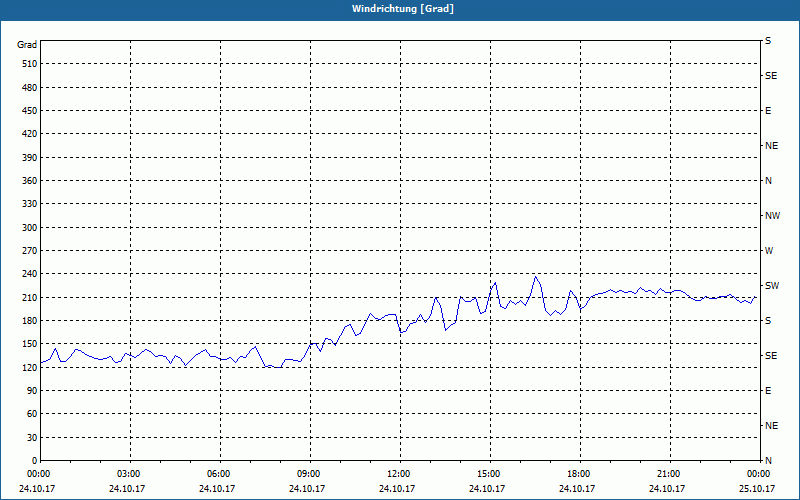Screen dimensions: 800x500
Task: Select the 270 y-axis value
Action: (30, 251)
